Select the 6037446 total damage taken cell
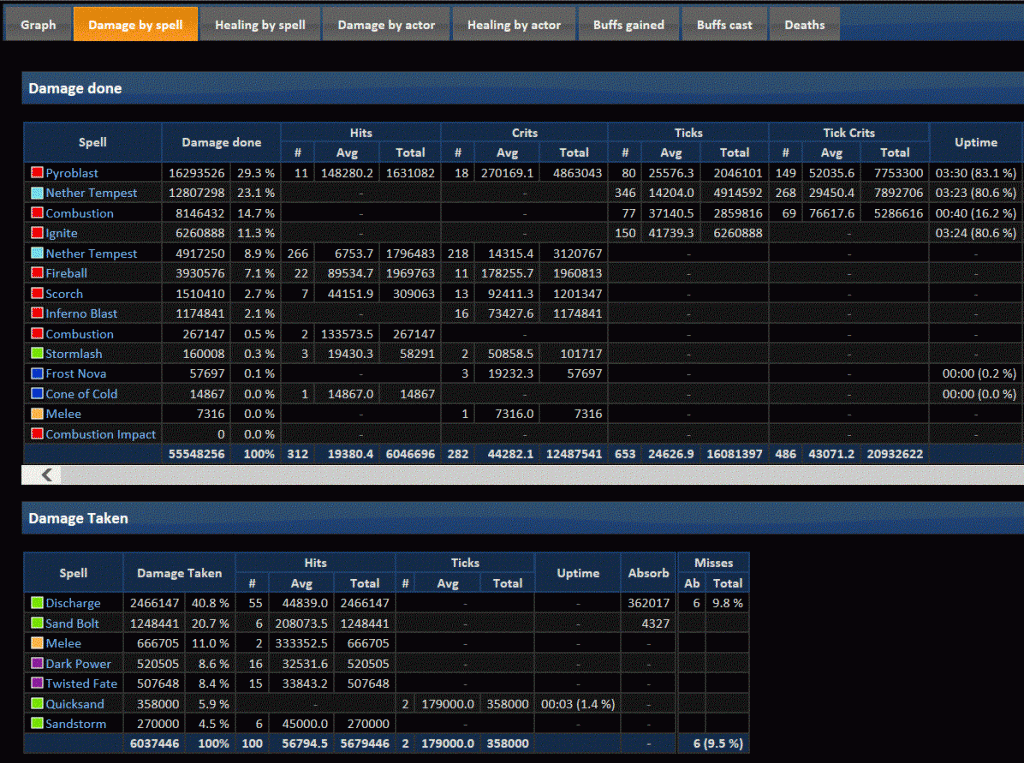The image size is (1024, 763). (154, 743)
